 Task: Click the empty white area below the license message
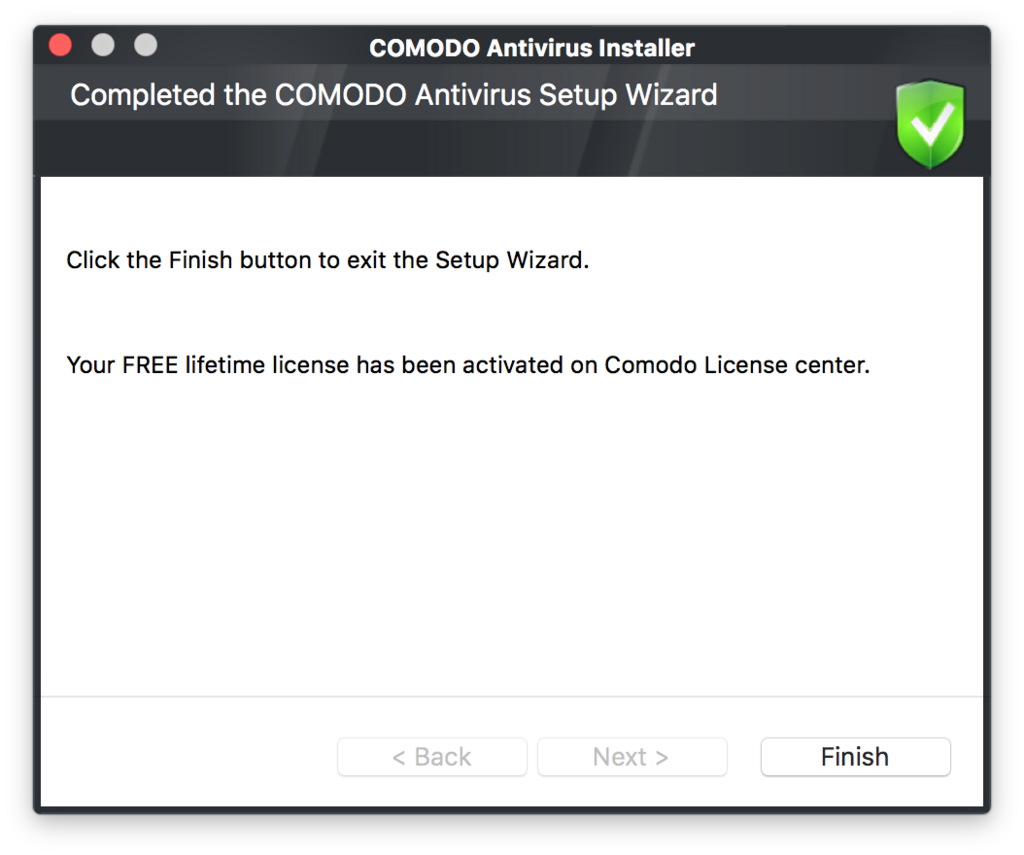tap(512, 536)
